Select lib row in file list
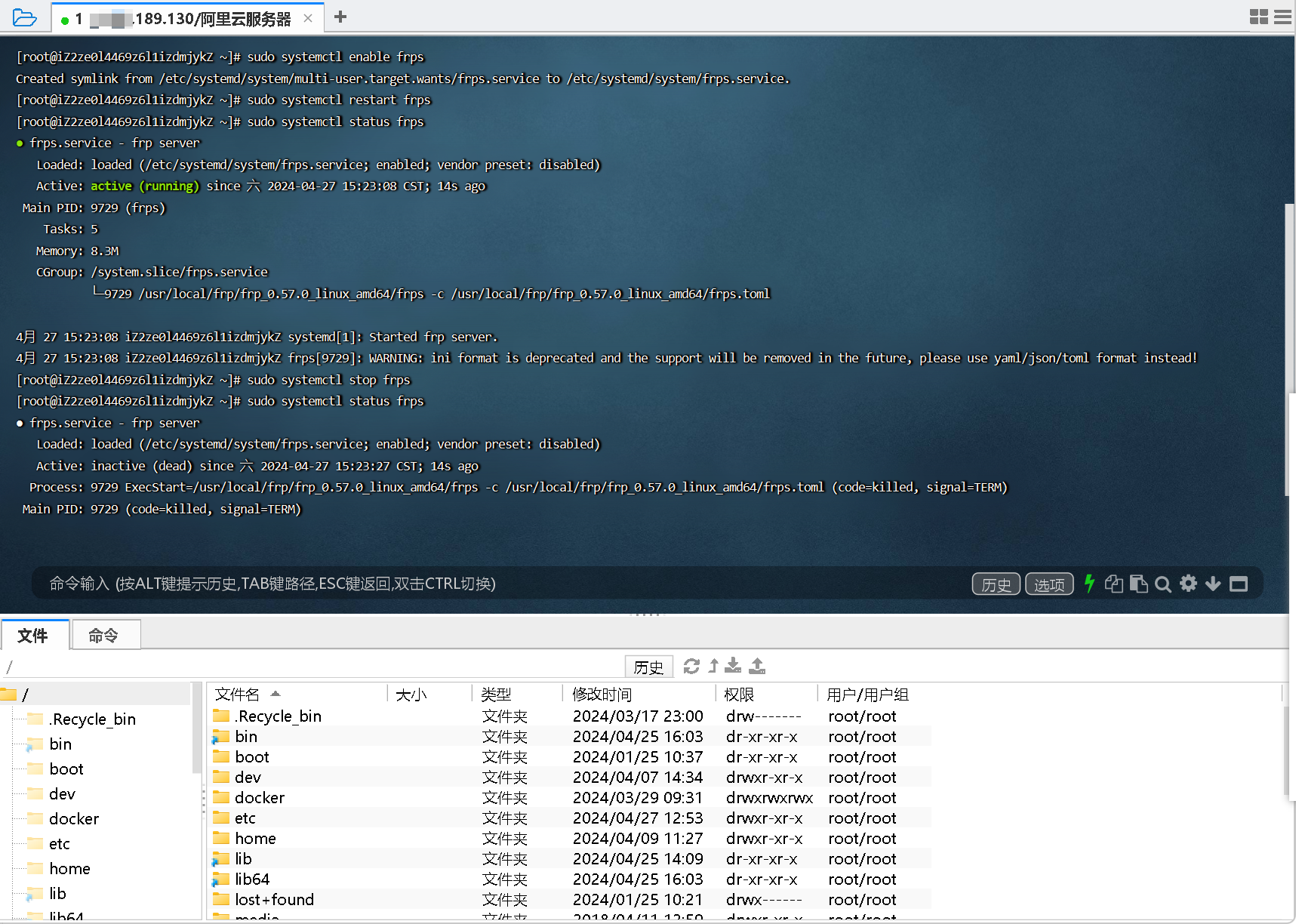The height and width of the screenshot is (924, 1296). click(x=570, y=858)
